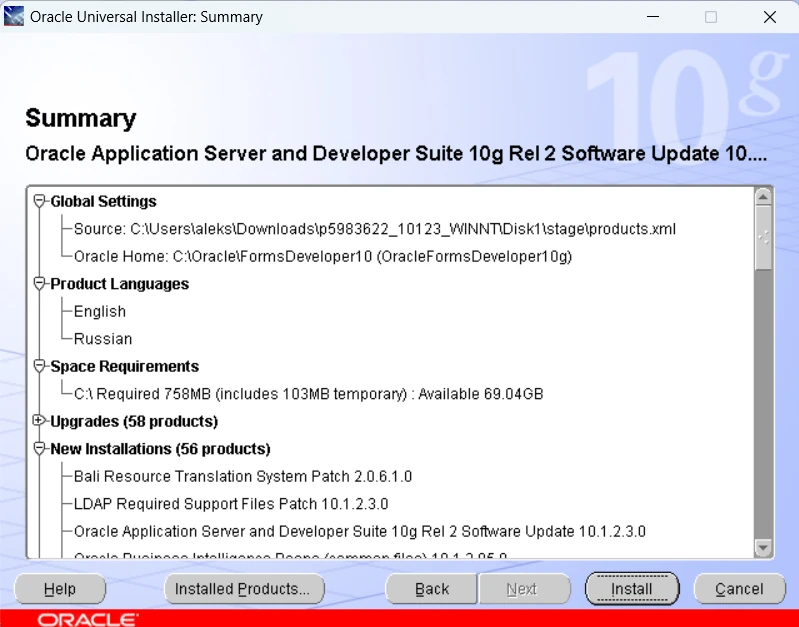Collapse the Global Settings node

(x=39, y=201)
